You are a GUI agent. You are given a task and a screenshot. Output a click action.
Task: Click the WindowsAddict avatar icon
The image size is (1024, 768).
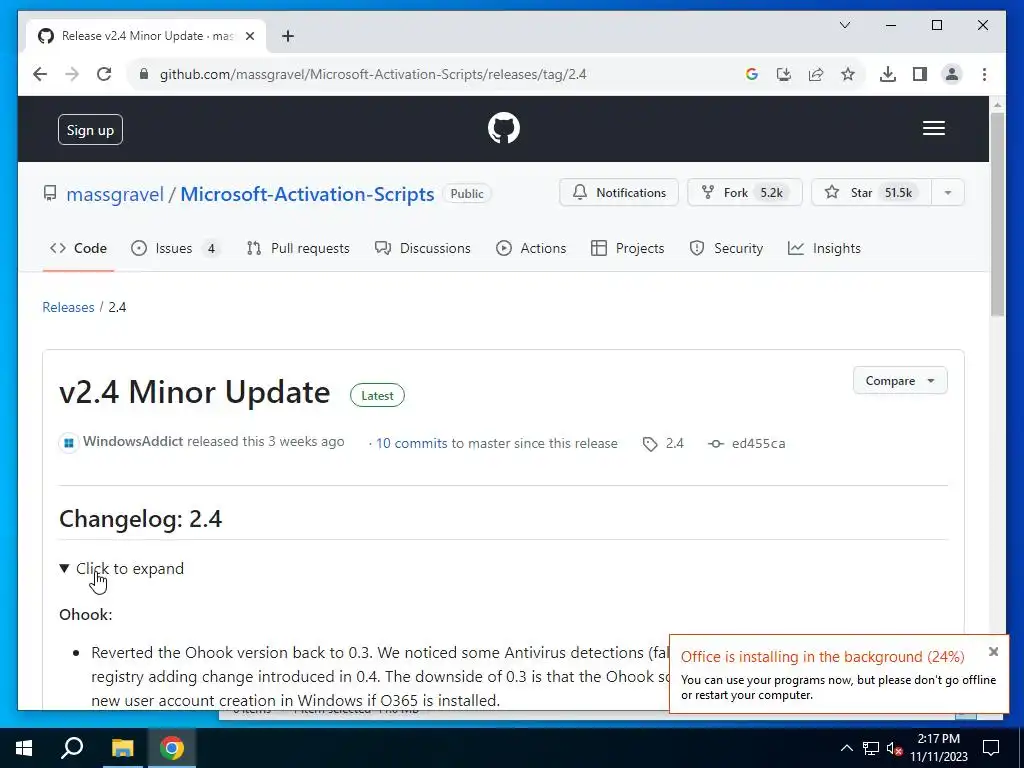tap(69, 443)
